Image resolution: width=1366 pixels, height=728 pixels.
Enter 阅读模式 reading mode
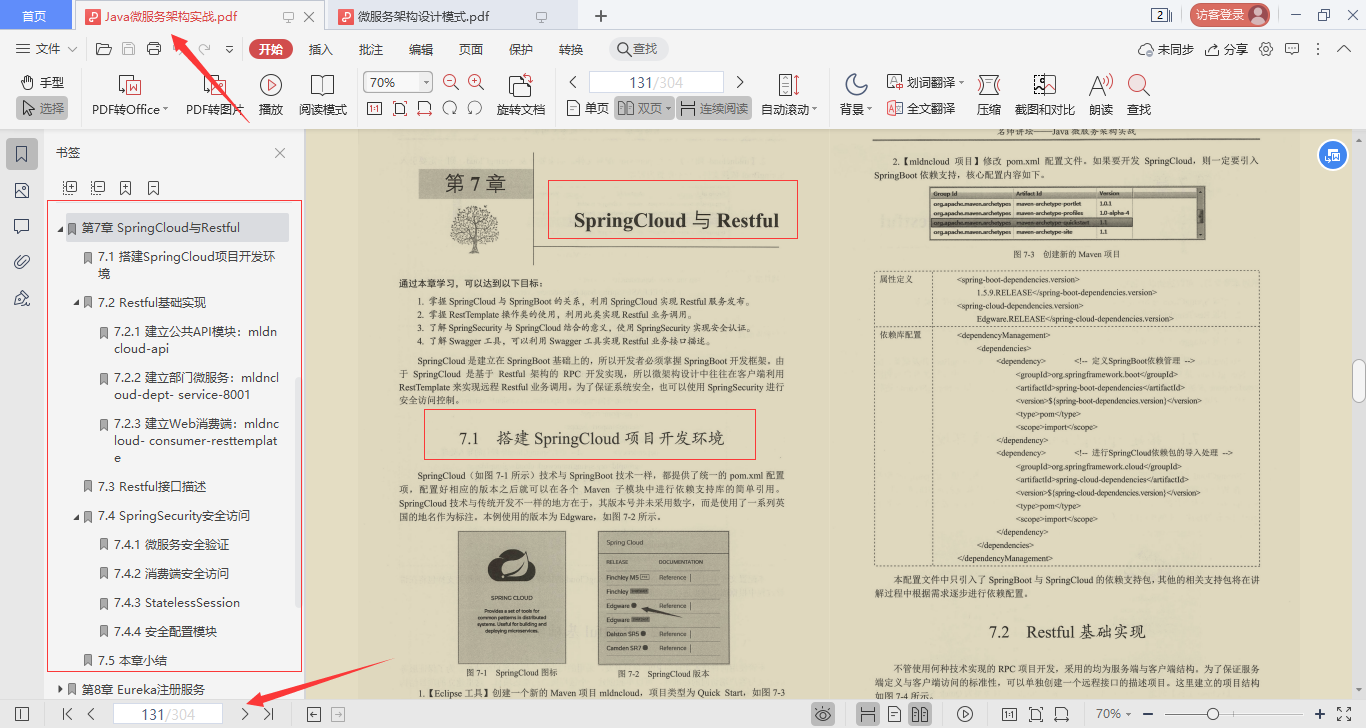323,96
